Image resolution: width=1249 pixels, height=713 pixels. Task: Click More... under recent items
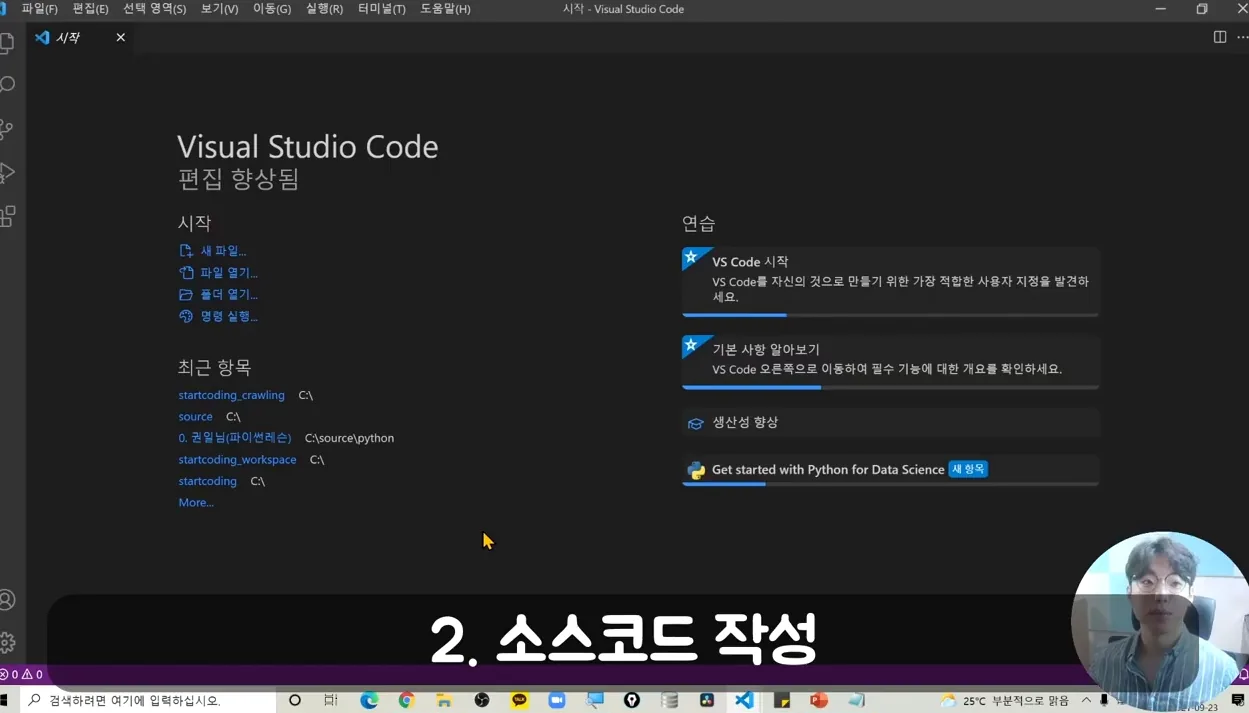(196, 503)
